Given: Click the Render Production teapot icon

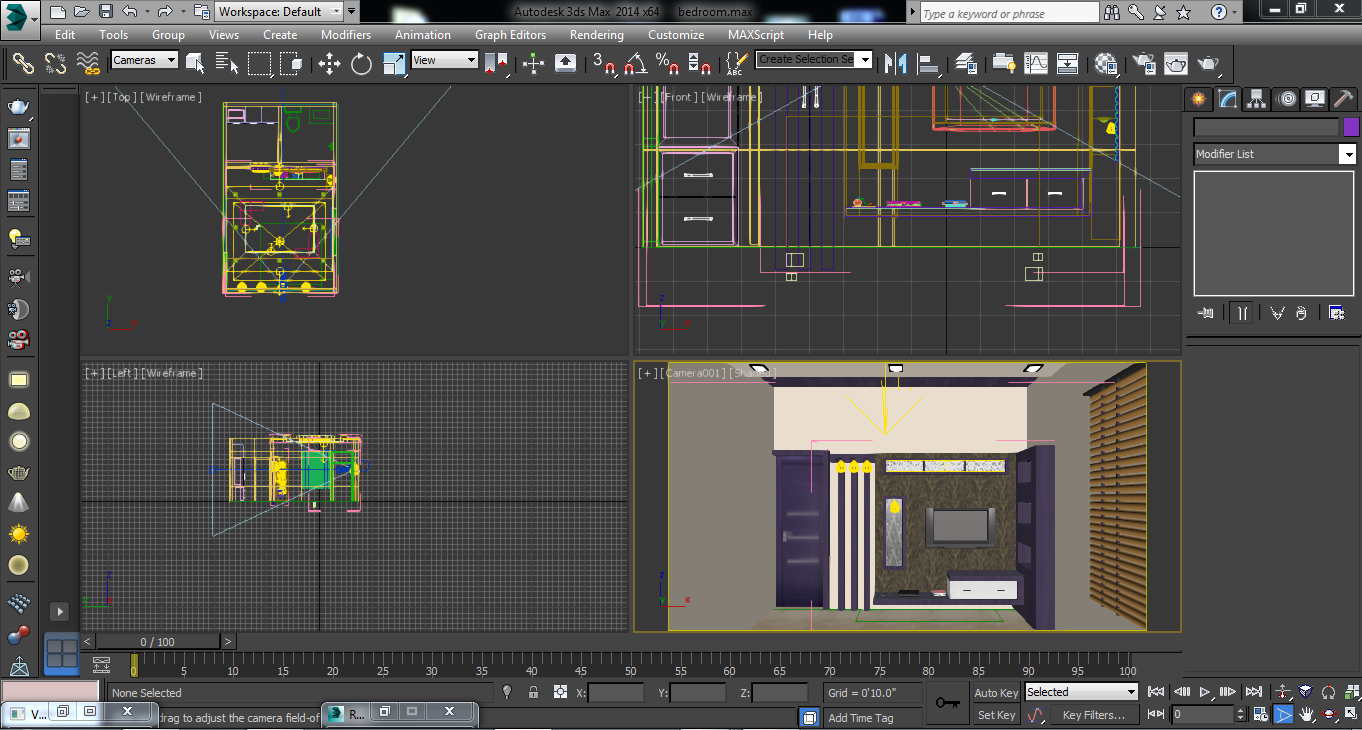Looking at the screenshot, I should [x=1209, y=64].
